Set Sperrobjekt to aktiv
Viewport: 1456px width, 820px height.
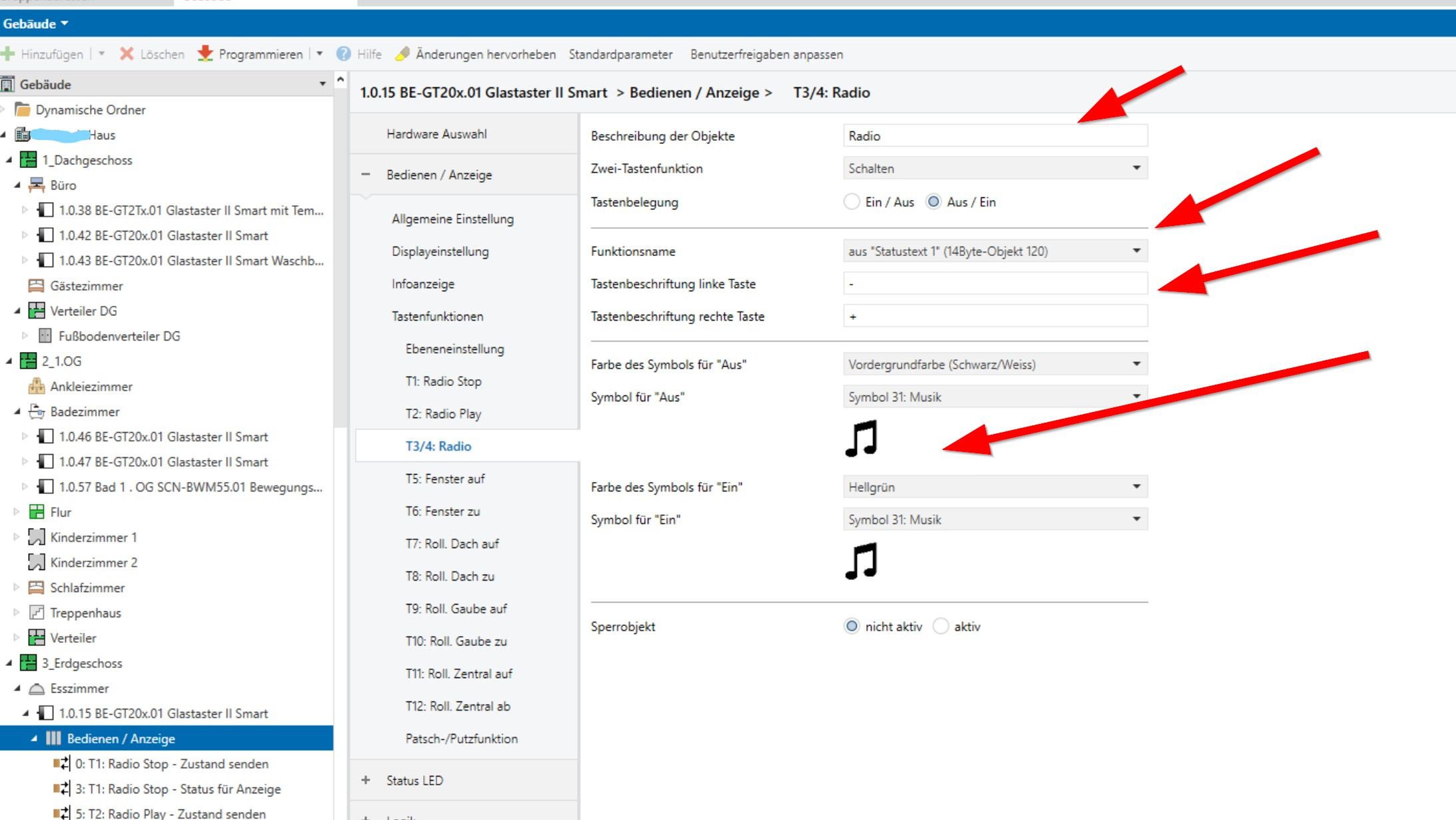(x=941, y=627)
